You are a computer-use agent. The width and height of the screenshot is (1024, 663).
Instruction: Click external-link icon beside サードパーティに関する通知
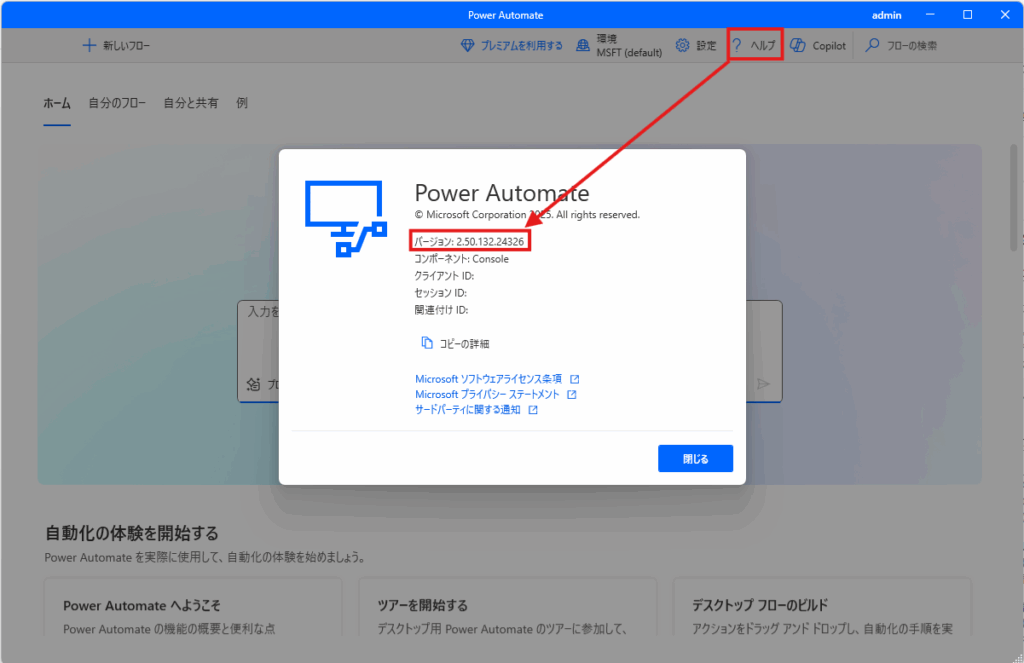(533, 410)
